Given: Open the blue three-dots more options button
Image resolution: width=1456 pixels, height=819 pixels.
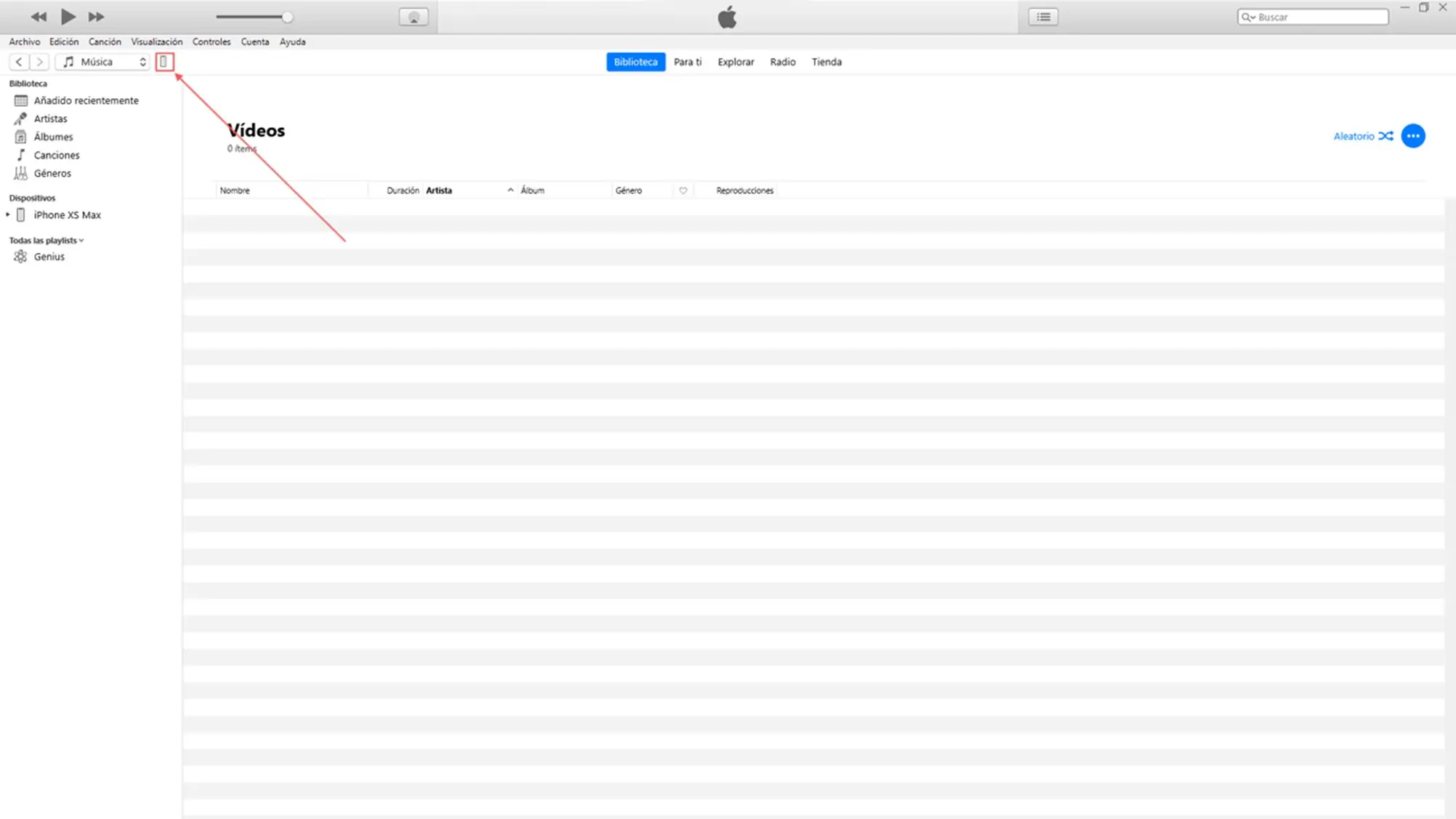Looking at the screenshot, I should tap(1412, 136).
